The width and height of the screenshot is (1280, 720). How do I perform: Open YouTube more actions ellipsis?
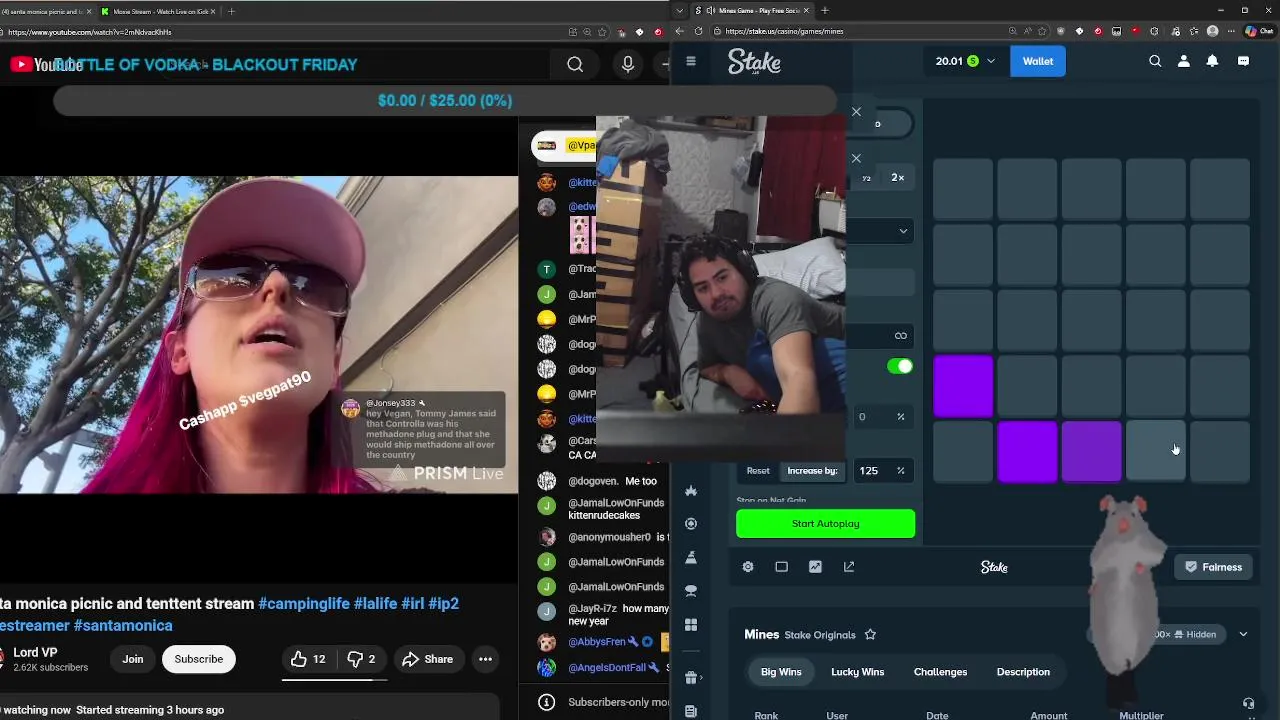tap(485, 659)
